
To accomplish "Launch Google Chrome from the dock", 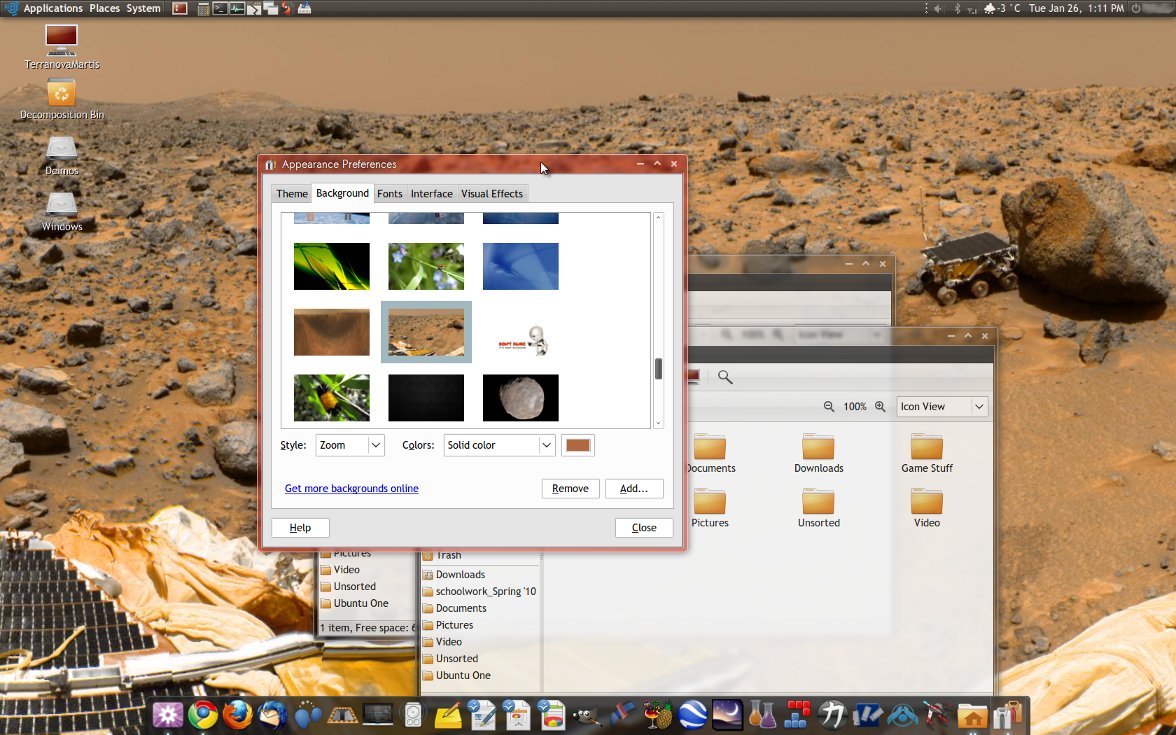I will pos(202,715).
